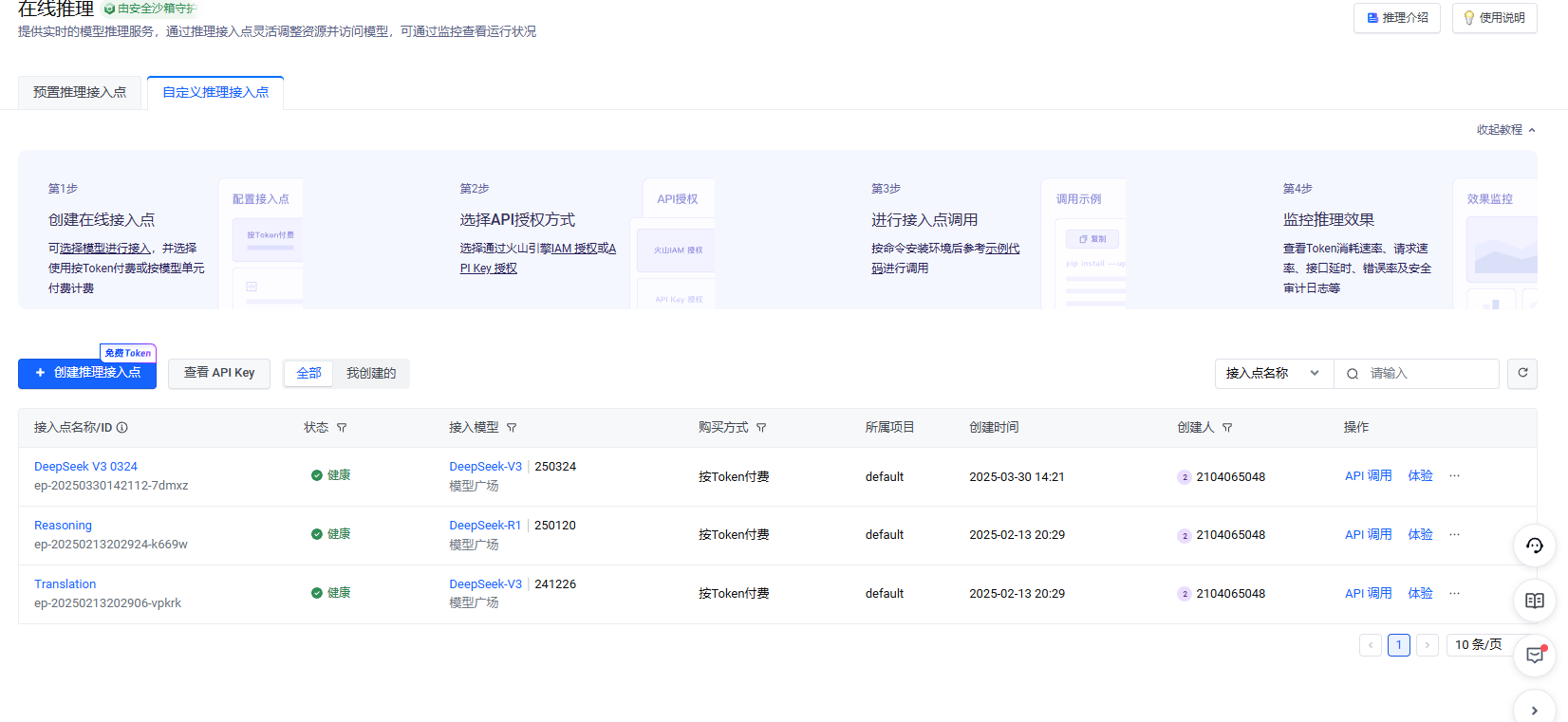Open the filter icon beside 创建人
This screenshot has width=1568, height=722.
coord(1227,428)
